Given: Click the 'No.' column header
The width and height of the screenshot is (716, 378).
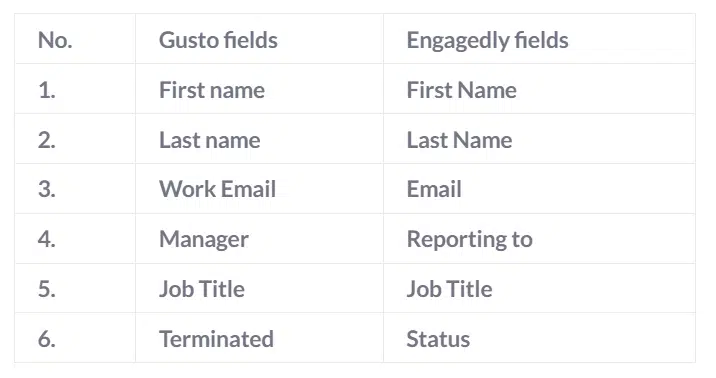Looking at the screenshot, I should [x=75, y=39].
